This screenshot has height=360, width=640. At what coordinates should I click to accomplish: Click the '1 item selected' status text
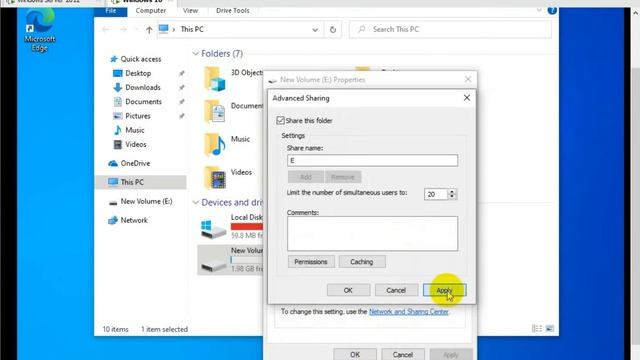pyautogui.click(x=164, y=329)
